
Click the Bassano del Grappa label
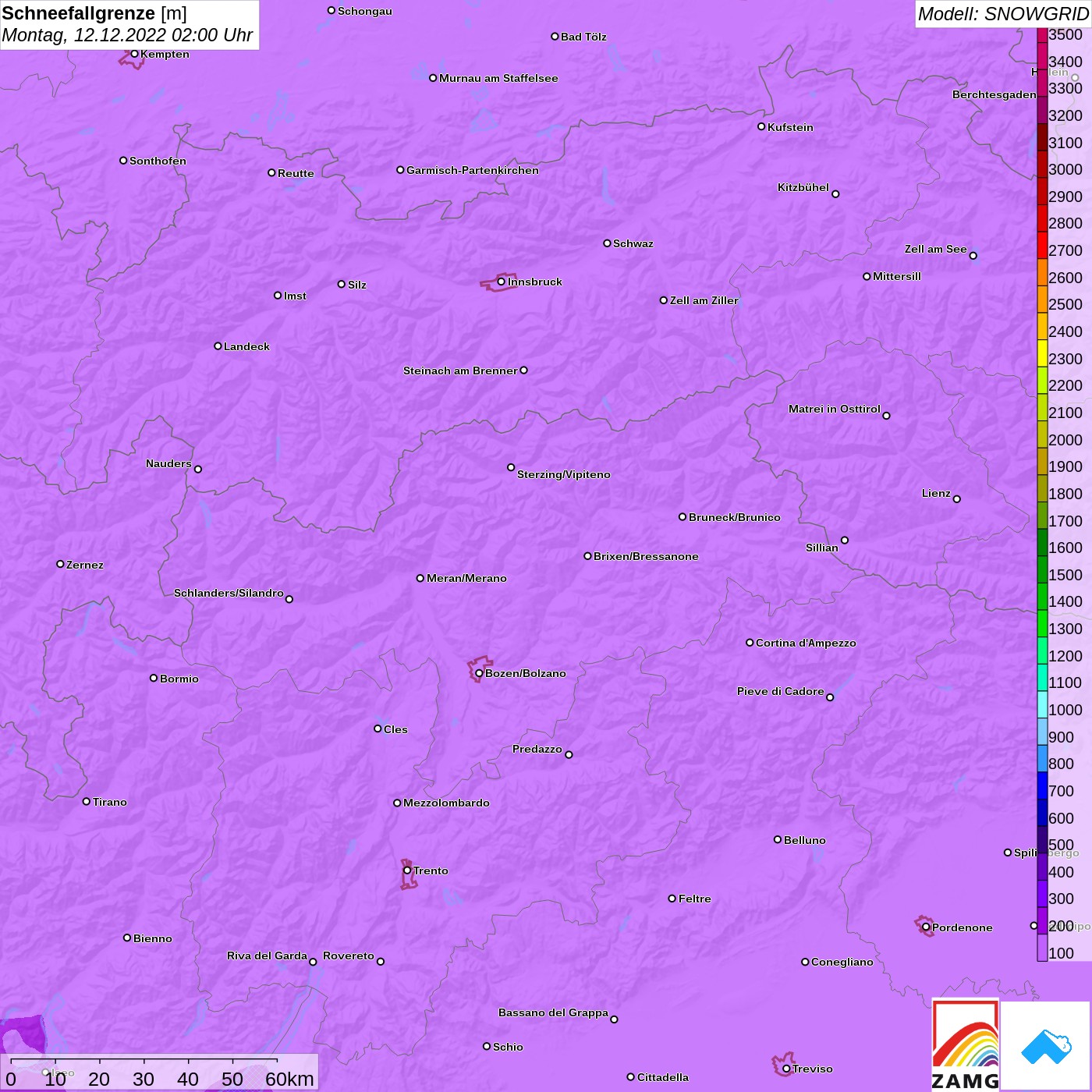554,1012
